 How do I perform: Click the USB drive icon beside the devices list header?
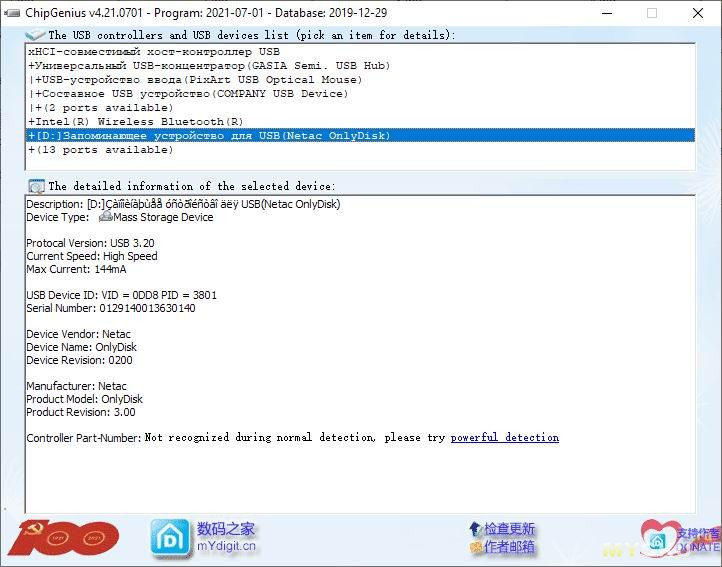pos(35,35)
